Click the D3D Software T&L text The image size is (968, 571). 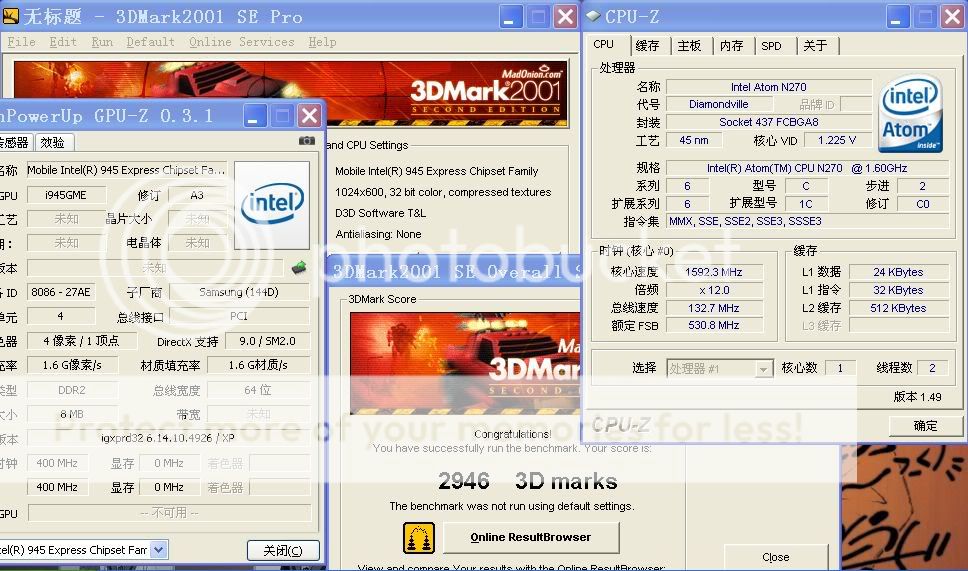[380, 213]
